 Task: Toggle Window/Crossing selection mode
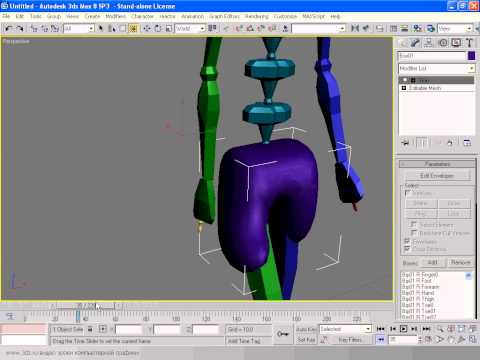tap(133, 29)
